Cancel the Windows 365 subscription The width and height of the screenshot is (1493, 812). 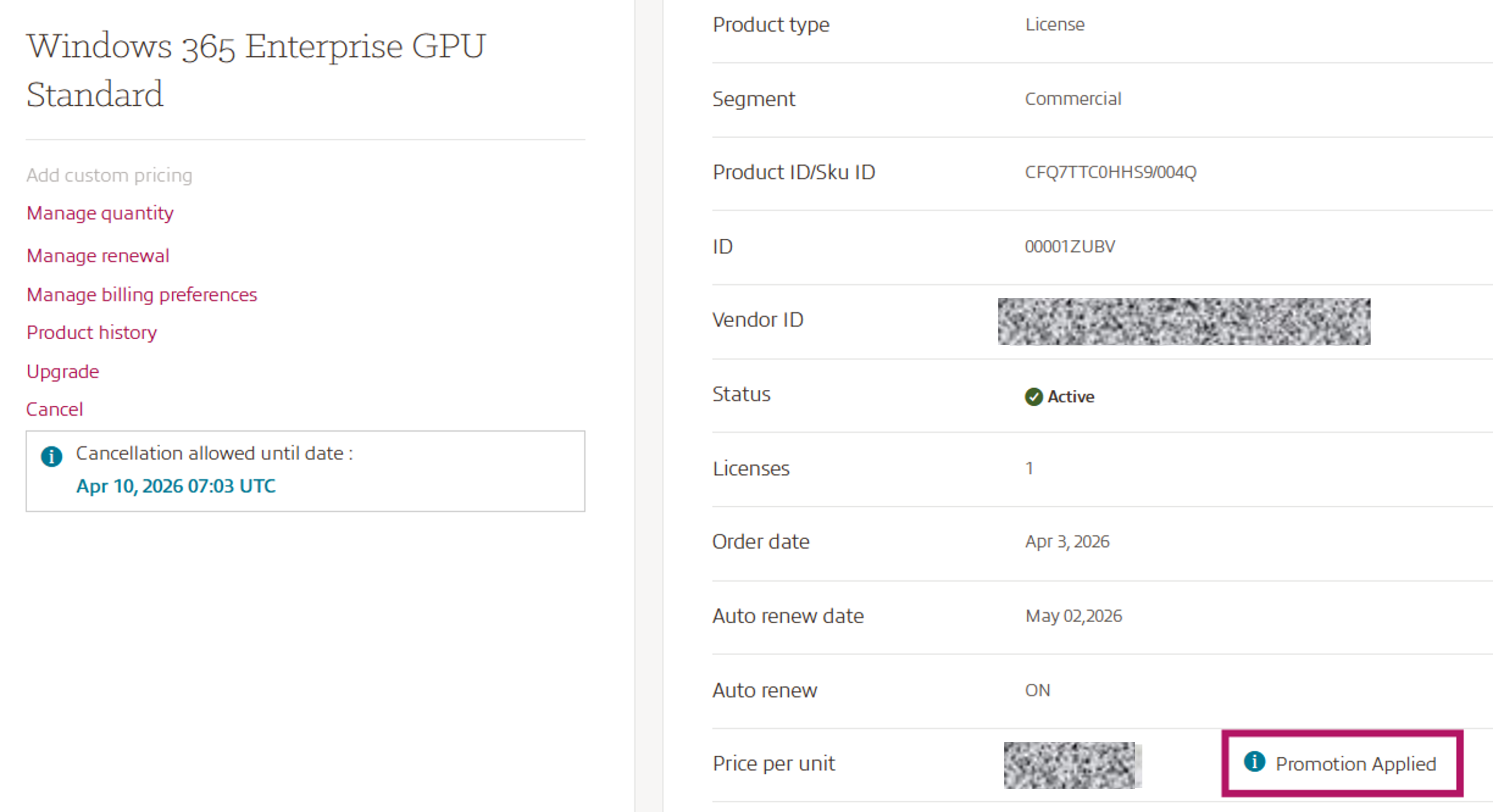[54, 409]
